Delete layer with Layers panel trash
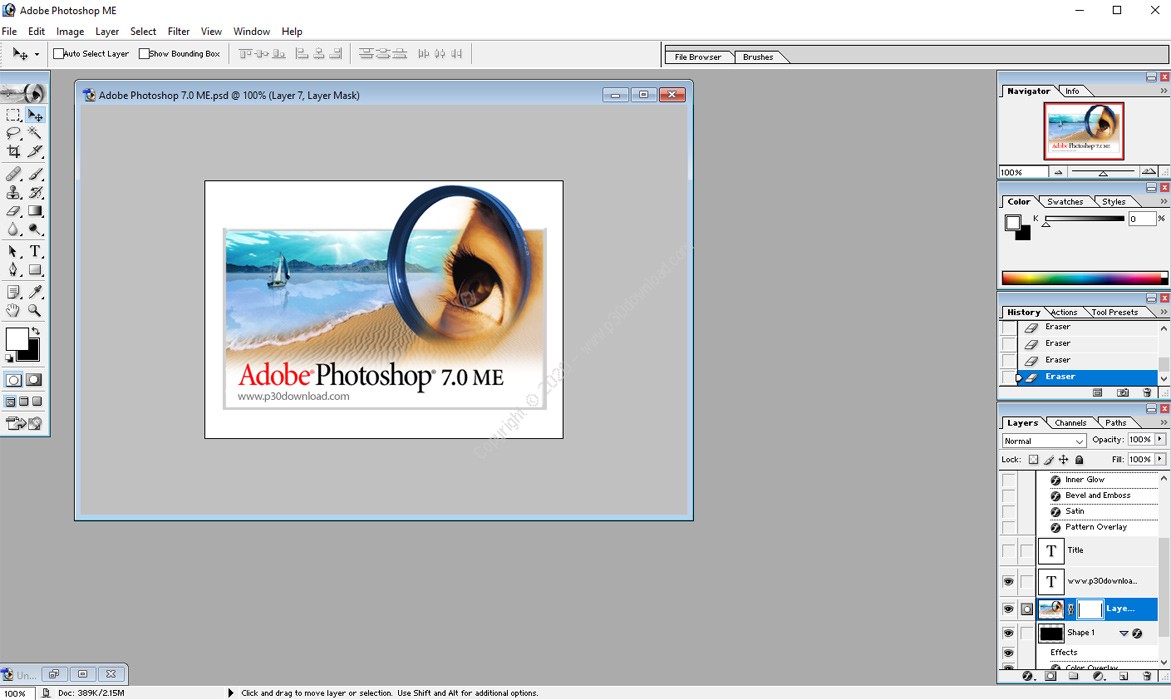This screenshot has height=700, width=1171. point(1147,676)
